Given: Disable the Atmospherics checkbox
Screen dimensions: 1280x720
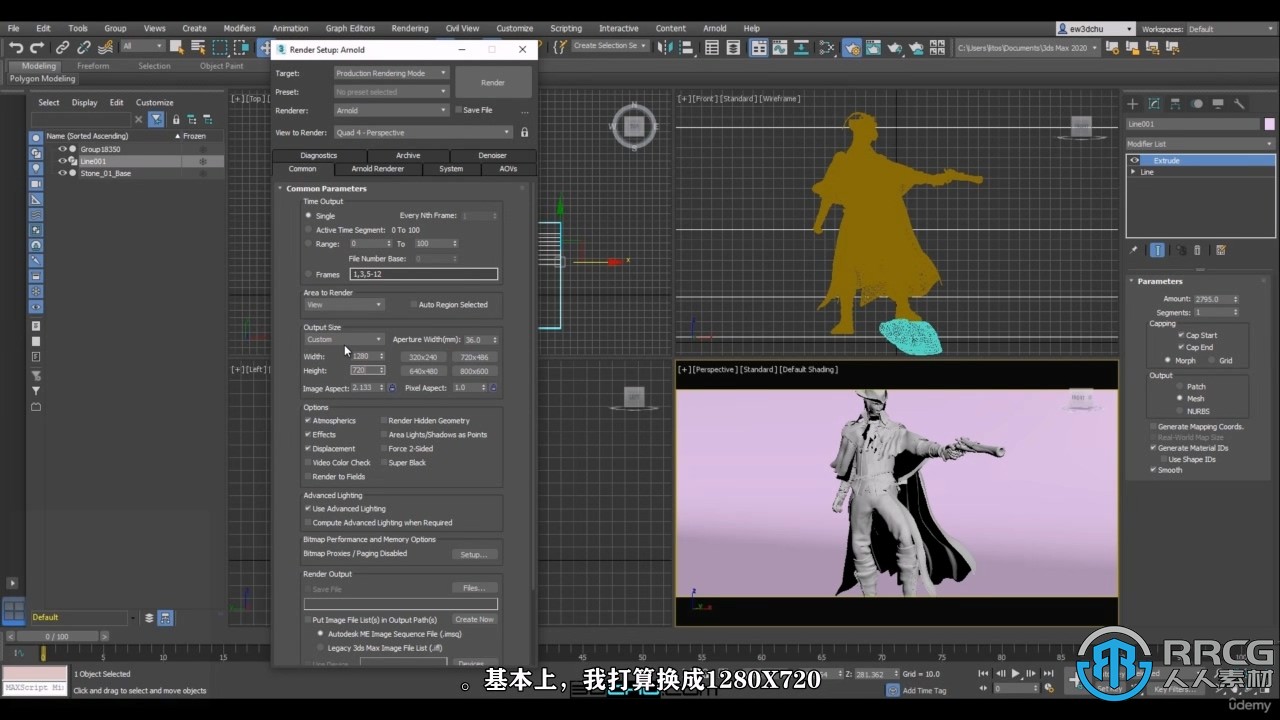Looking at the screenshot, I should click(308, 420).
